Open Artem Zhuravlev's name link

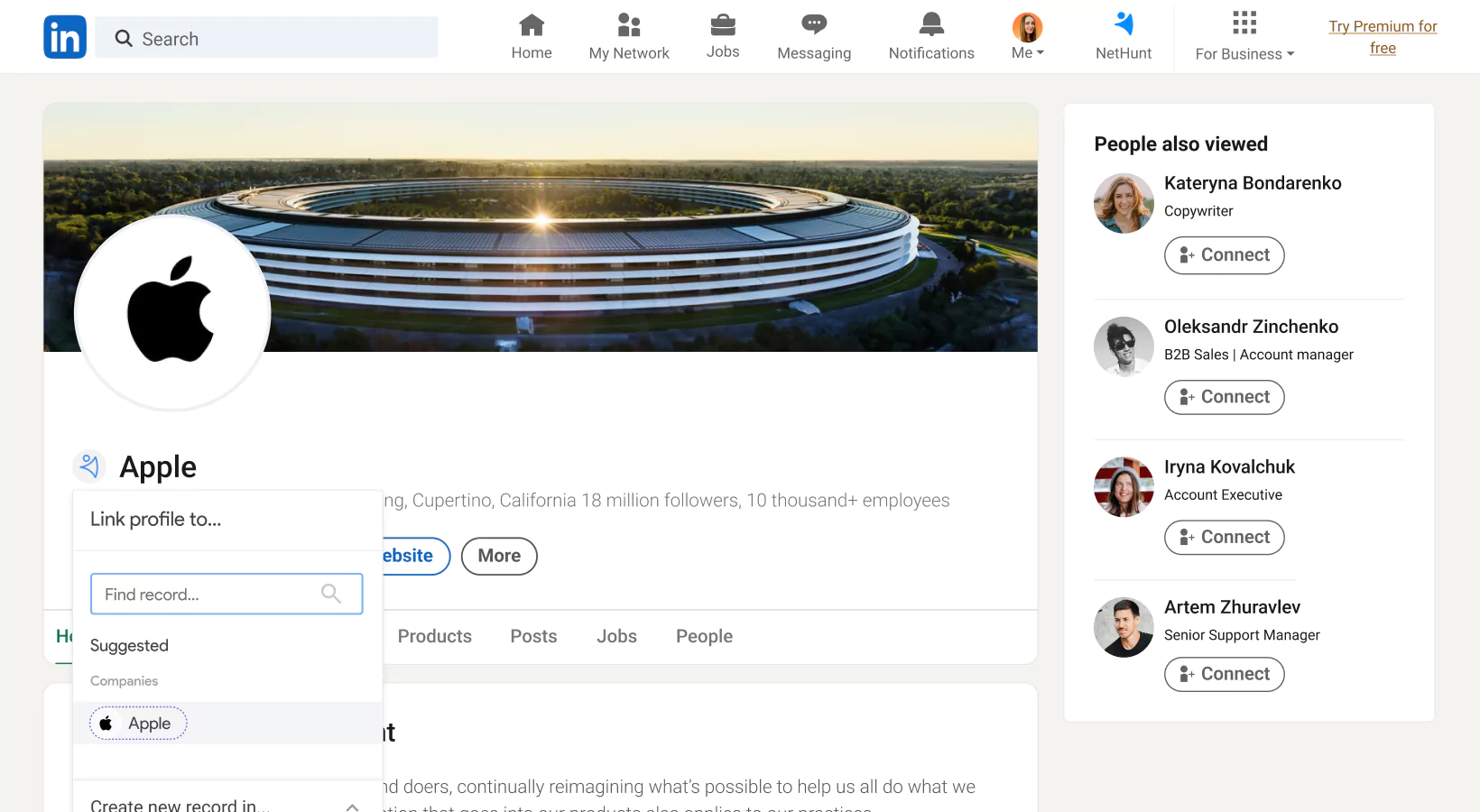[x=1232, y=607]
